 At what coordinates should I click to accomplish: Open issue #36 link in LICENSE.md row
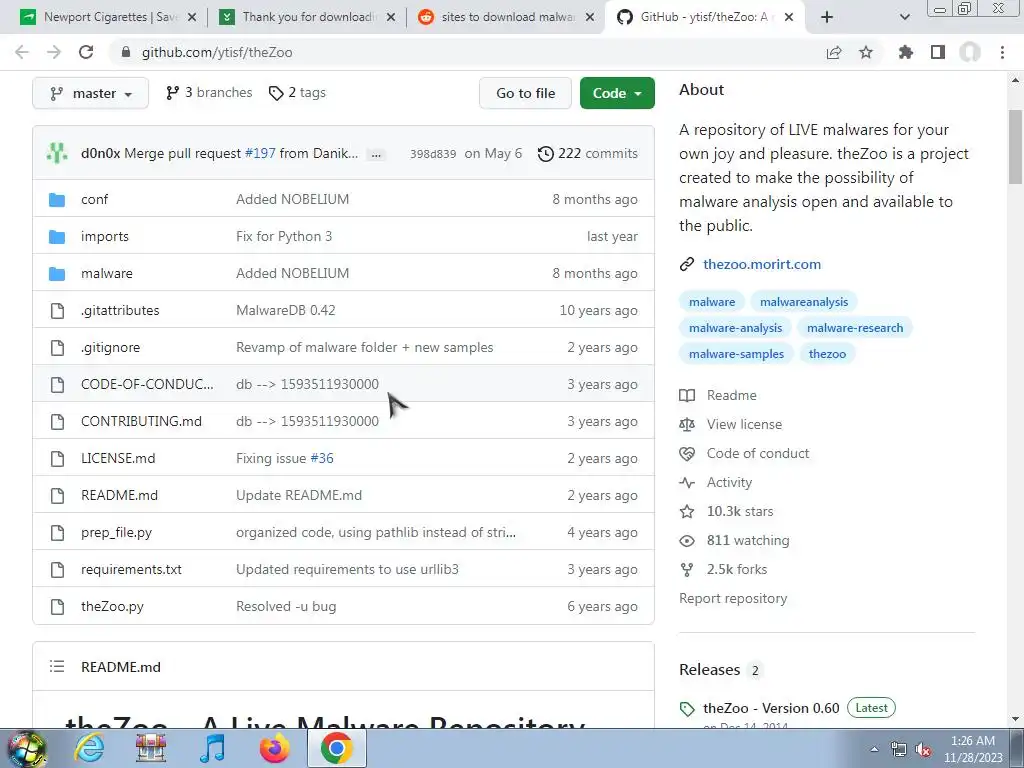pos(322,458)
